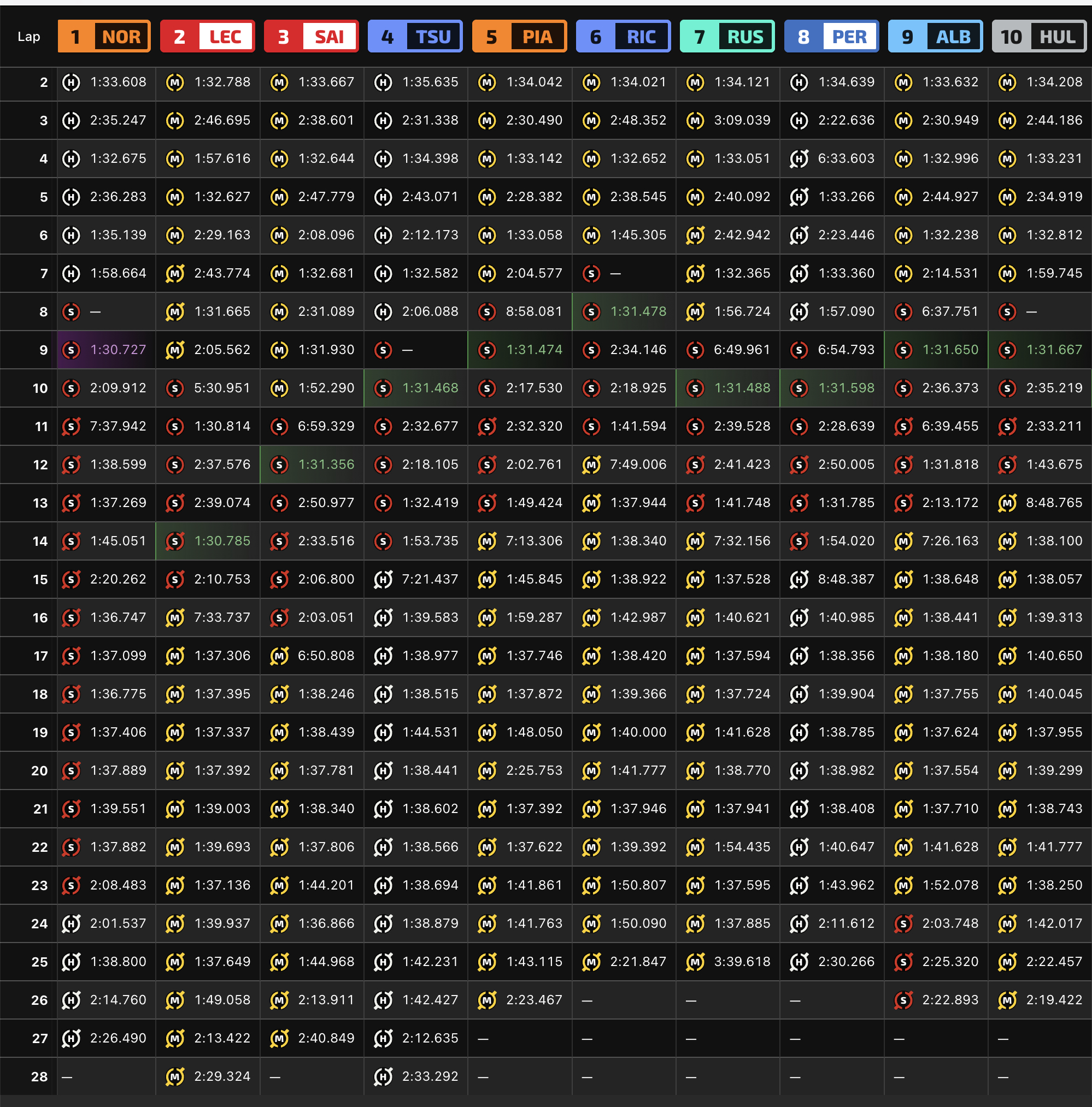Select NOR's lap time 7:37.942
1092x1107 pixels.
(118, 426)
